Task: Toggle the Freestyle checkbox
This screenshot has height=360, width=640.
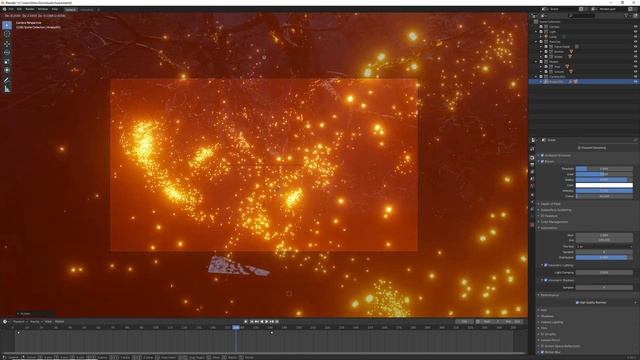Action: [542, 216]
